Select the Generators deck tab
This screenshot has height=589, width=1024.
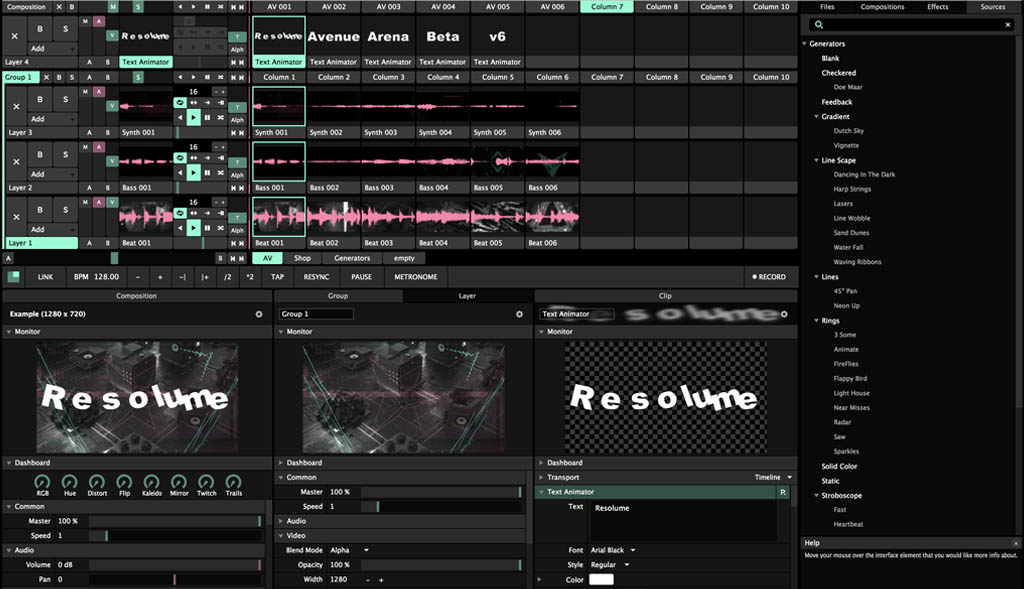(352, 259)
